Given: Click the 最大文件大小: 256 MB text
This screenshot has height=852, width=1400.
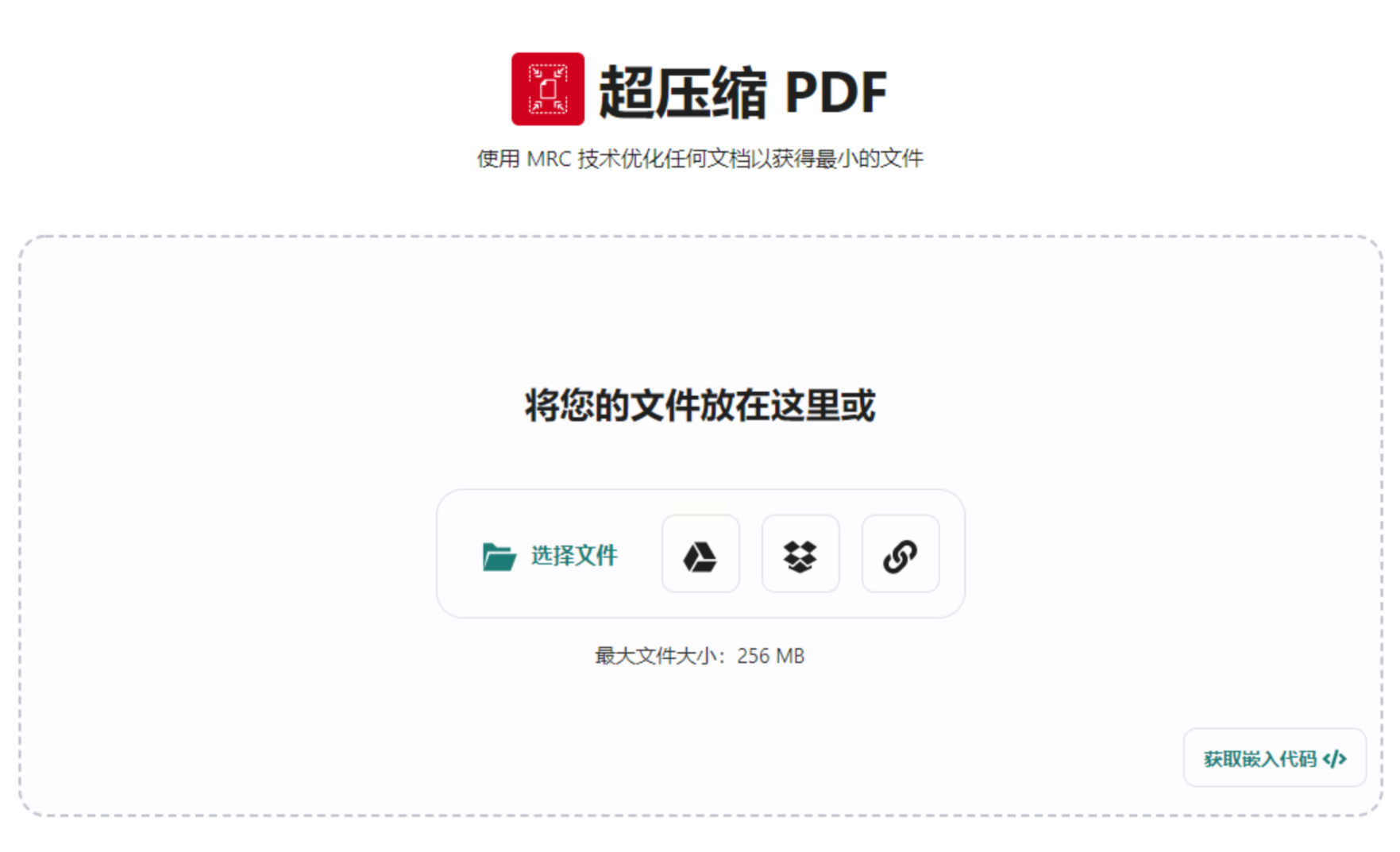Looking at the screenshot, I should [x=700, y=656].
